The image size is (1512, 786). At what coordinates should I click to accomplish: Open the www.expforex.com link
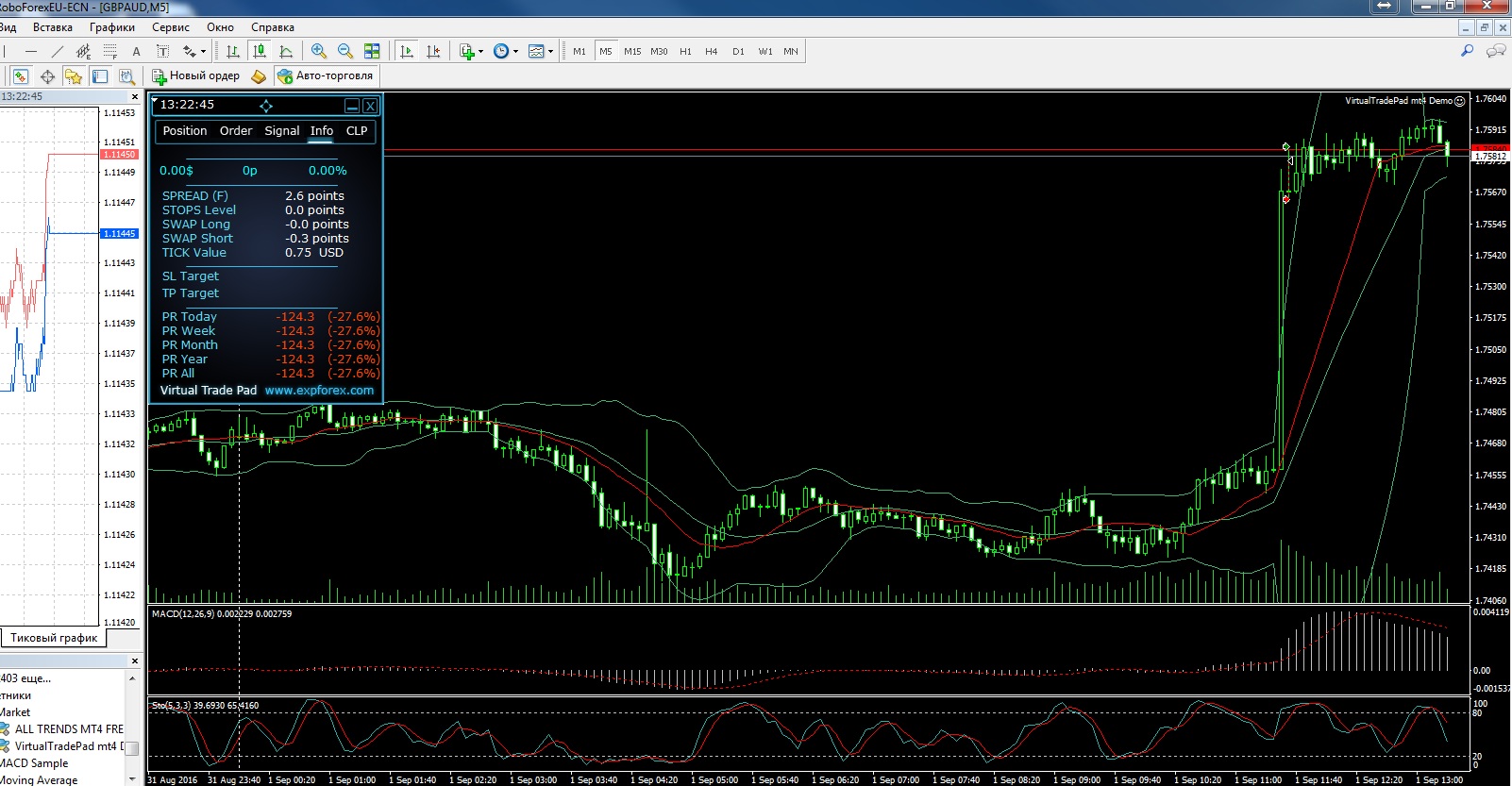[319, 390]
